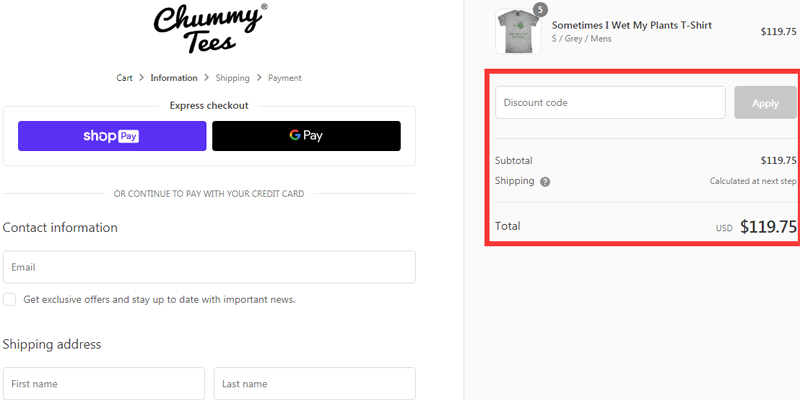This screenshot has width=800, height=400.
Task: Focus the Email input field
Action: click(209, 267)
